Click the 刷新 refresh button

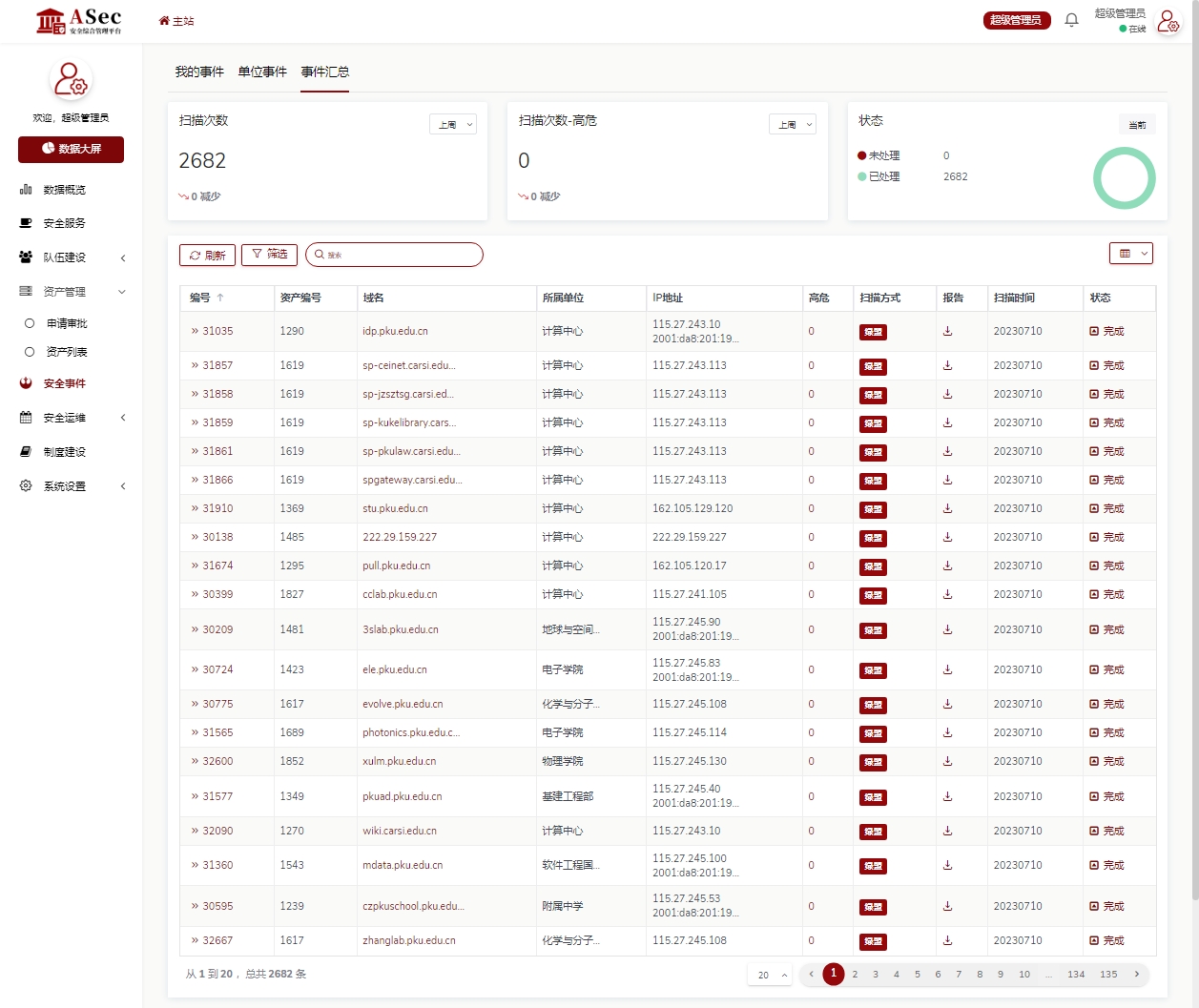coord(207,255)
